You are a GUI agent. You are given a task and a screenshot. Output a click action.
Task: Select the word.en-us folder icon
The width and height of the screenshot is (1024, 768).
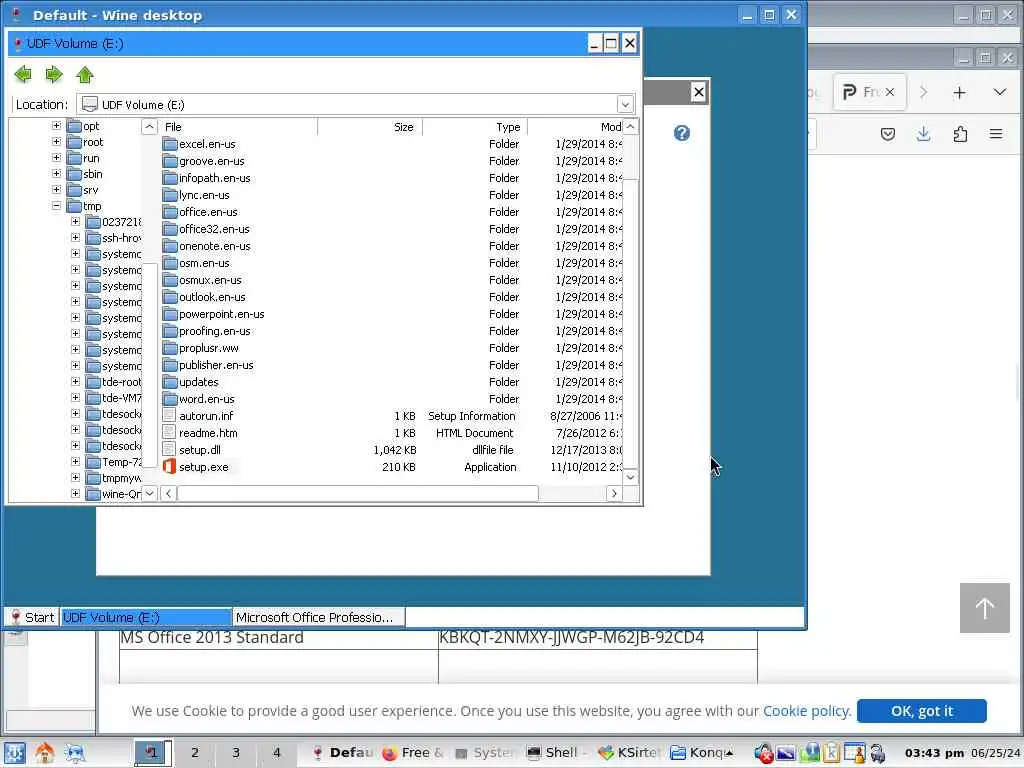click(x=170, y=398)
